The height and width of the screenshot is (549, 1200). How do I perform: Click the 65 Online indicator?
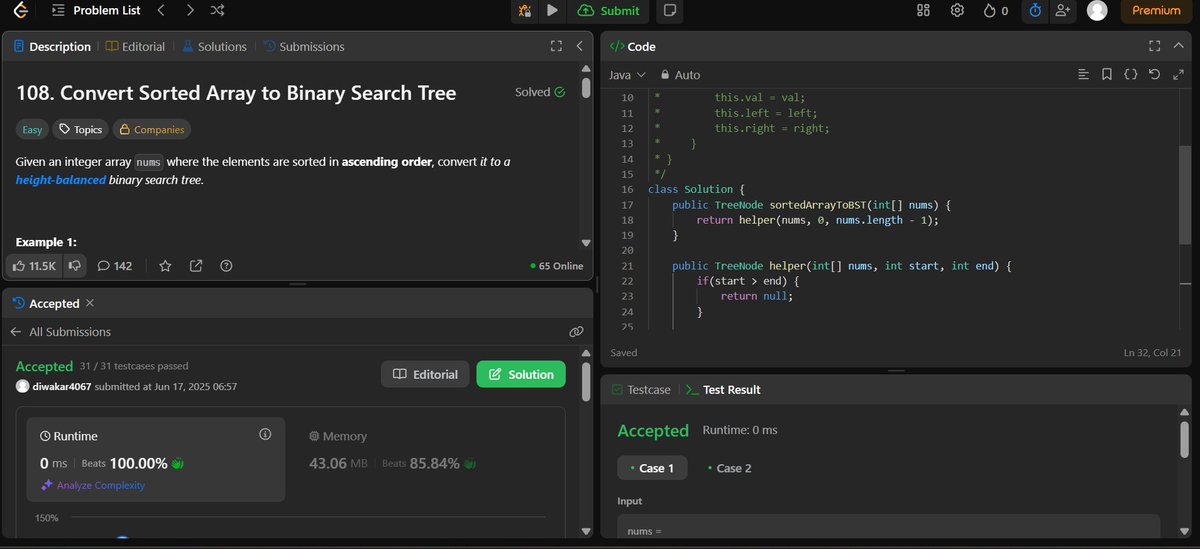(x=556, y=266)
